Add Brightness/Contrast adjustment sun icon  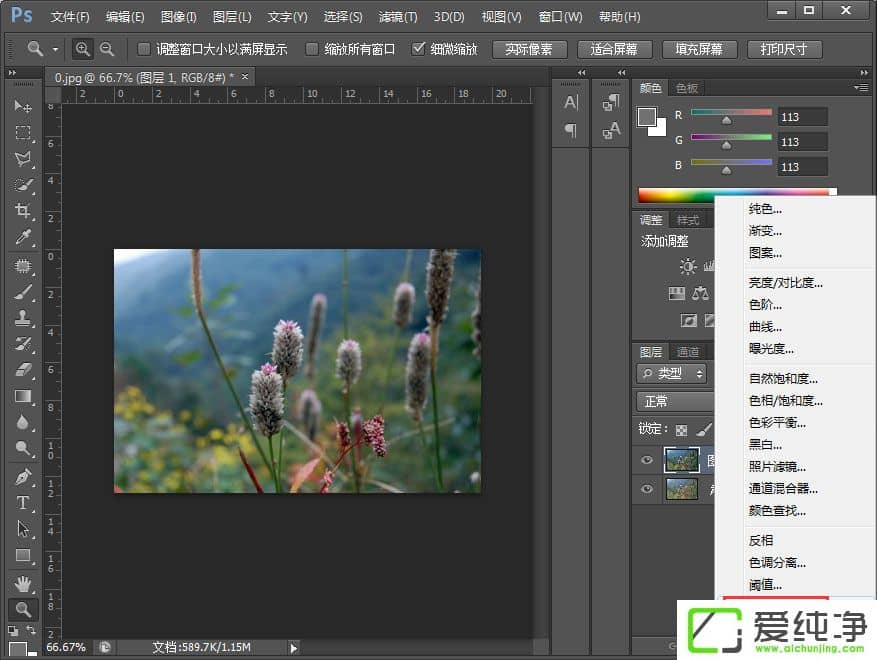tap(687, 266)
